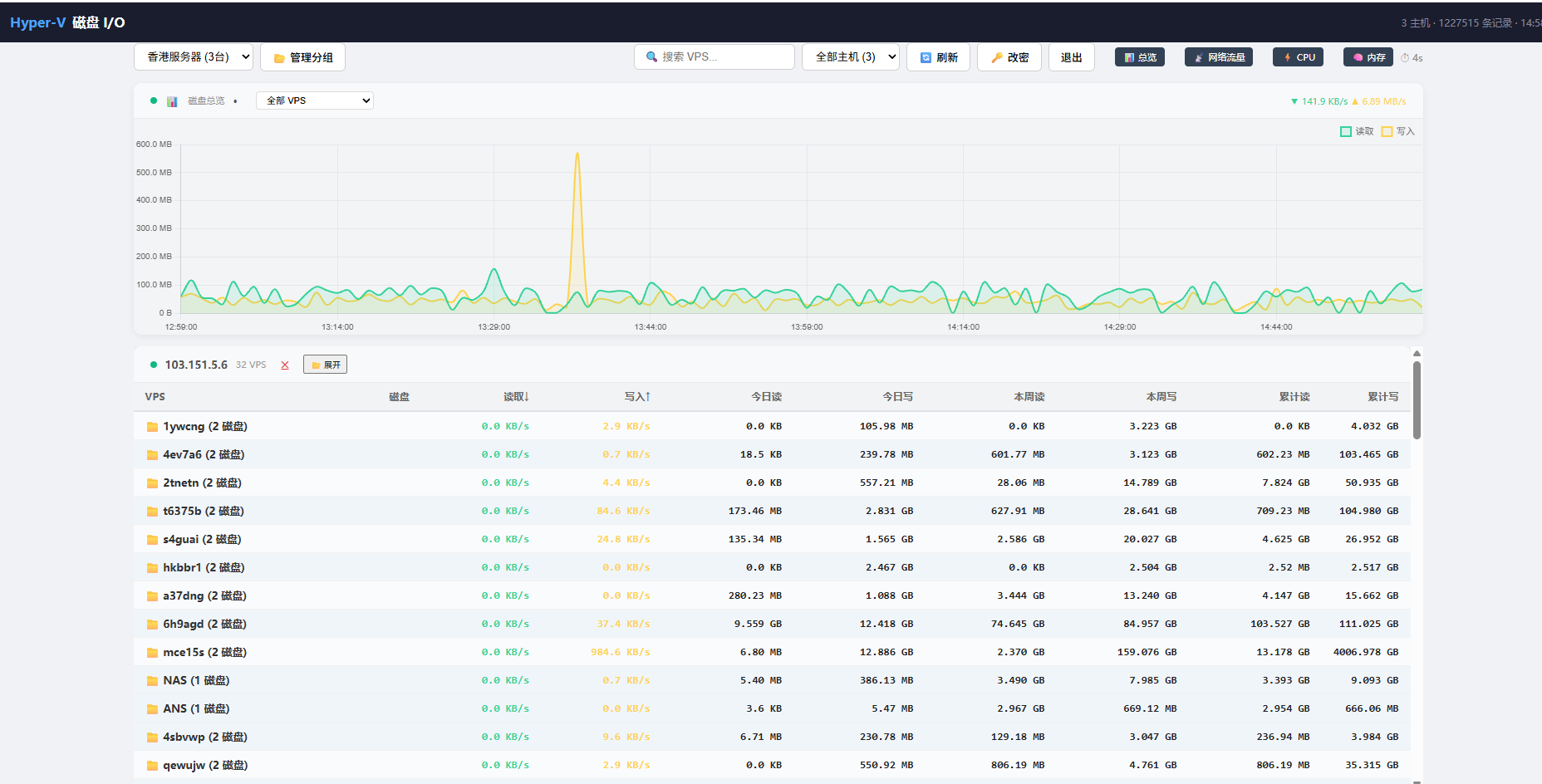Click the folder icon of a37dng row
The image size is (1542, 784).
152,596
